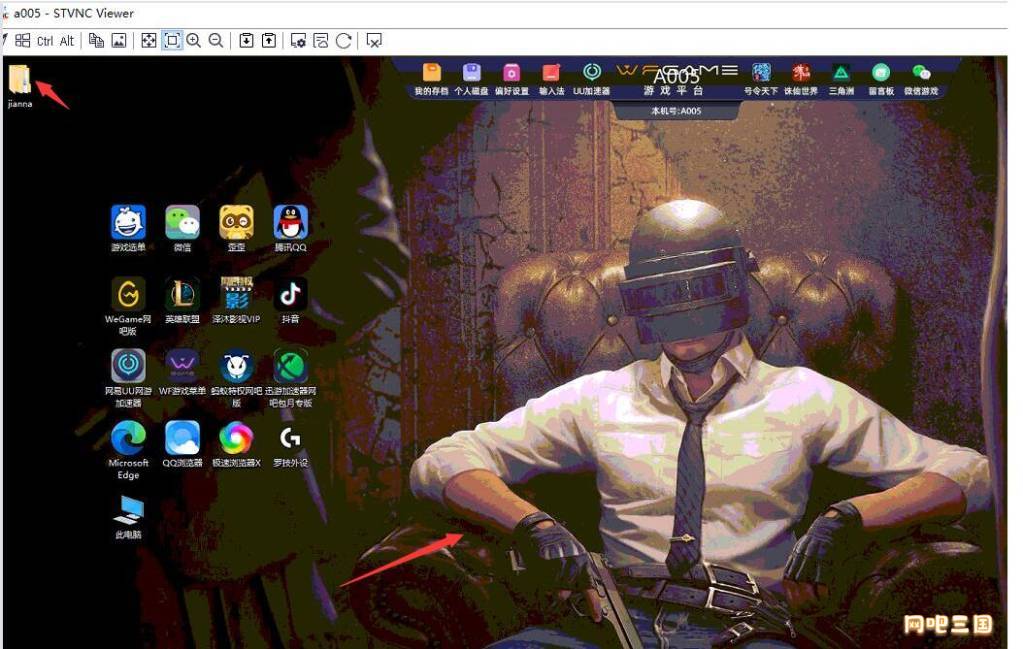Select the 微信 desktop icon
1023x649 pixels.
(x=182, y=228)
